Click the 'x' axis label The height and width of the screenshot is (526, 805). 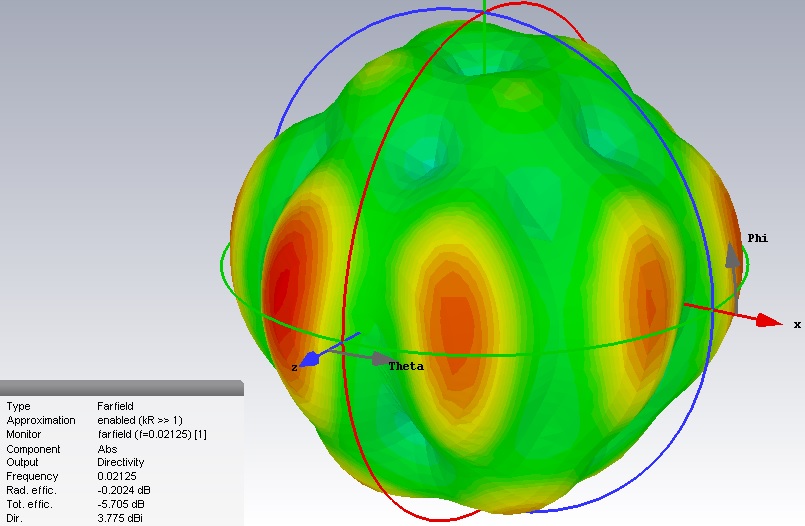(x=797, y=324)
